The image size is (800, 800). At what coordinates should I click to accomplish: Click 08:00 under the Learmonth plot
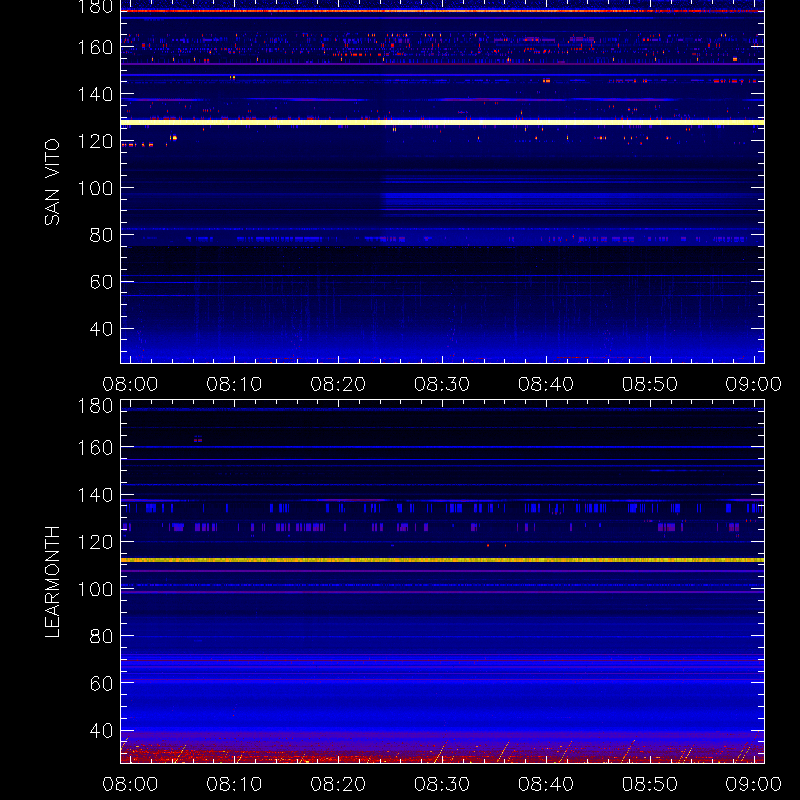(x=130, y=784)
